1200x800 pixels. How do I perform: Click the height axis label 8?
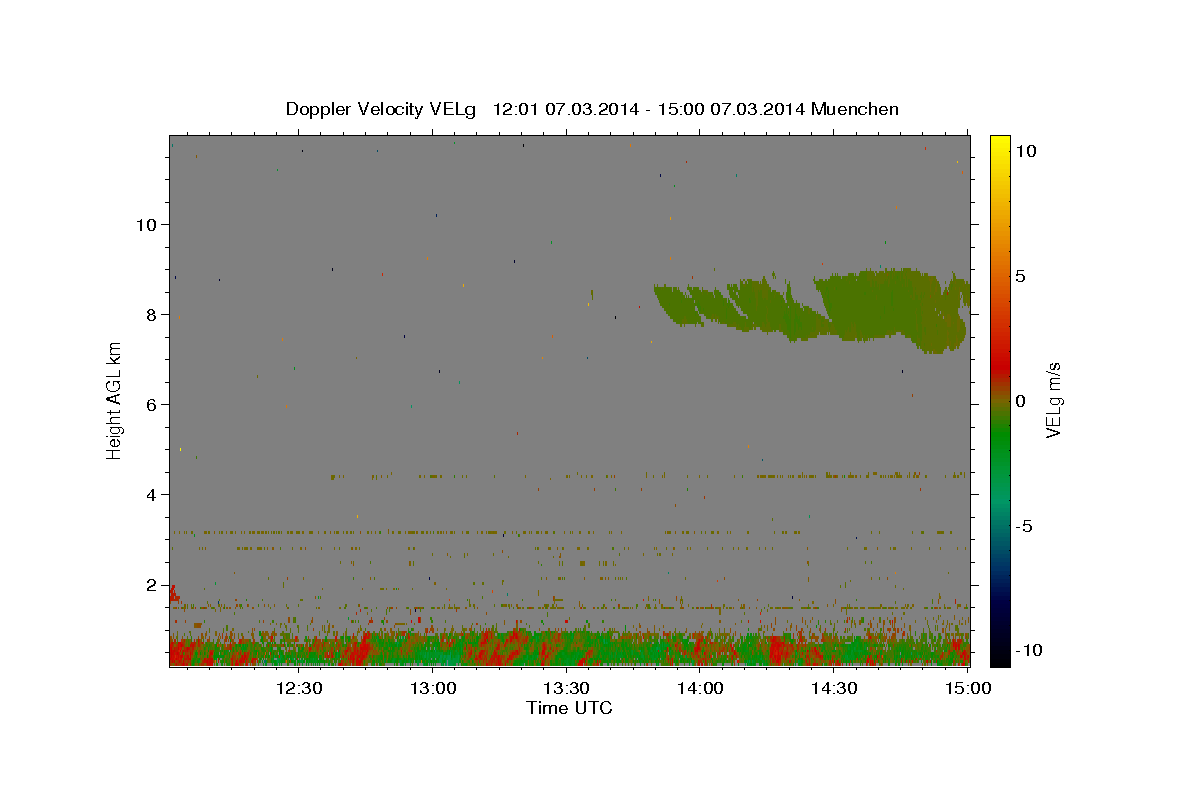pos(151,315)
